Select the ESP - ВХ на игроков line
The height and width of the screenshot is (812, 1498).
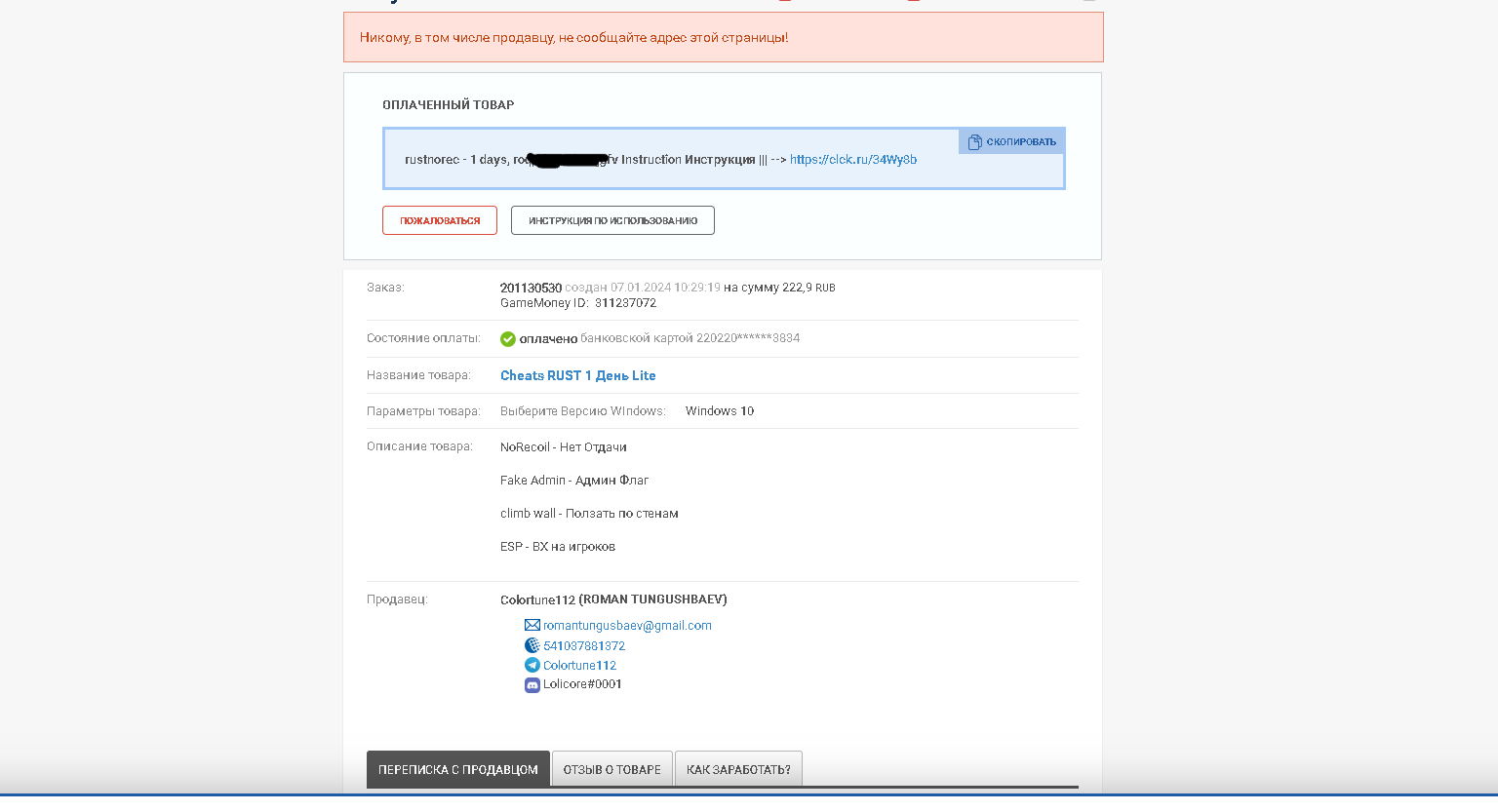point(558,547)
